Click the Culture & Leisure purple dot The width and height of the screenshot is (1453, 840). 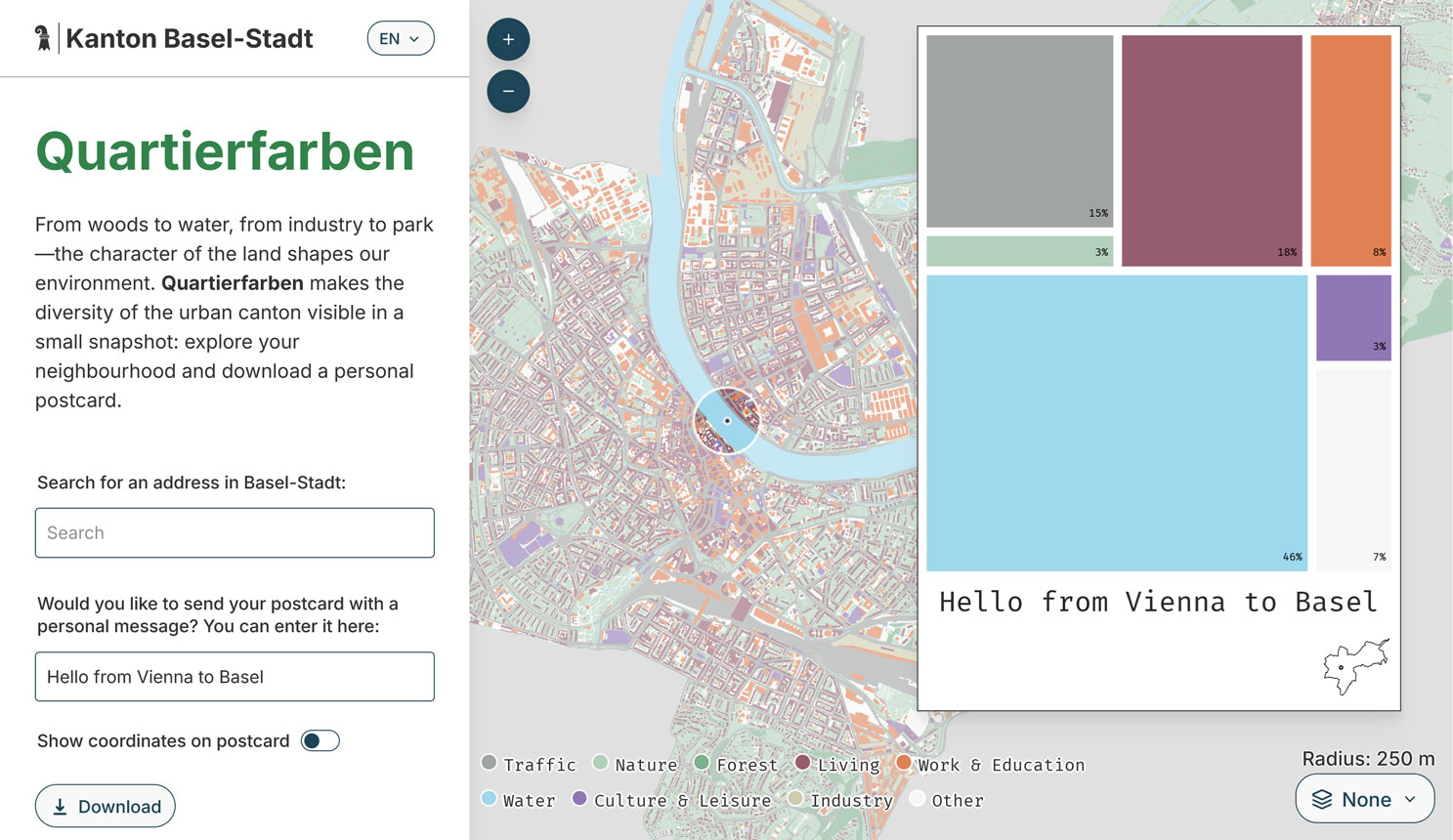579,798
